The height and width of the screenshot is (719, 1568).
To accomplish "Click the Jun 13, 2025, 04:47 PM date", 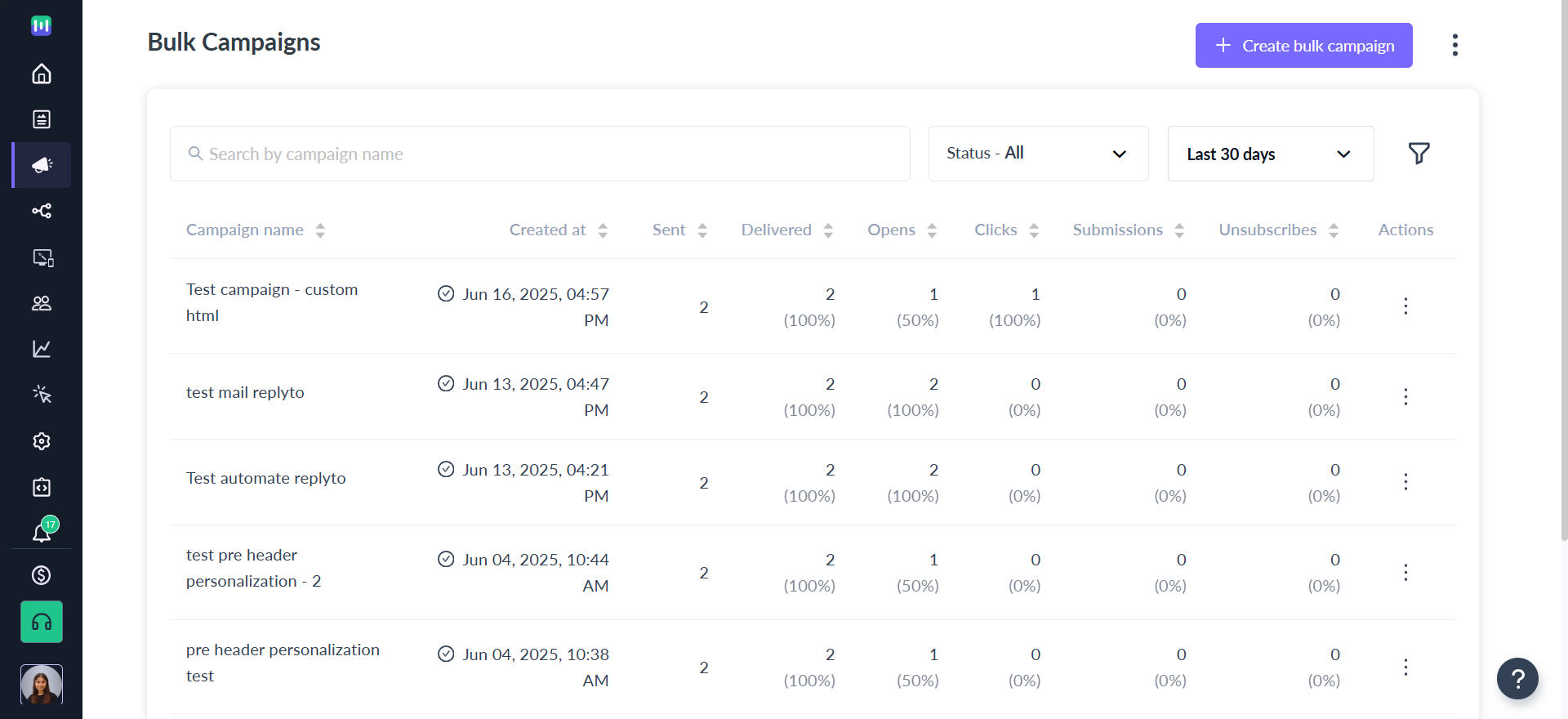I will (536, 396).
